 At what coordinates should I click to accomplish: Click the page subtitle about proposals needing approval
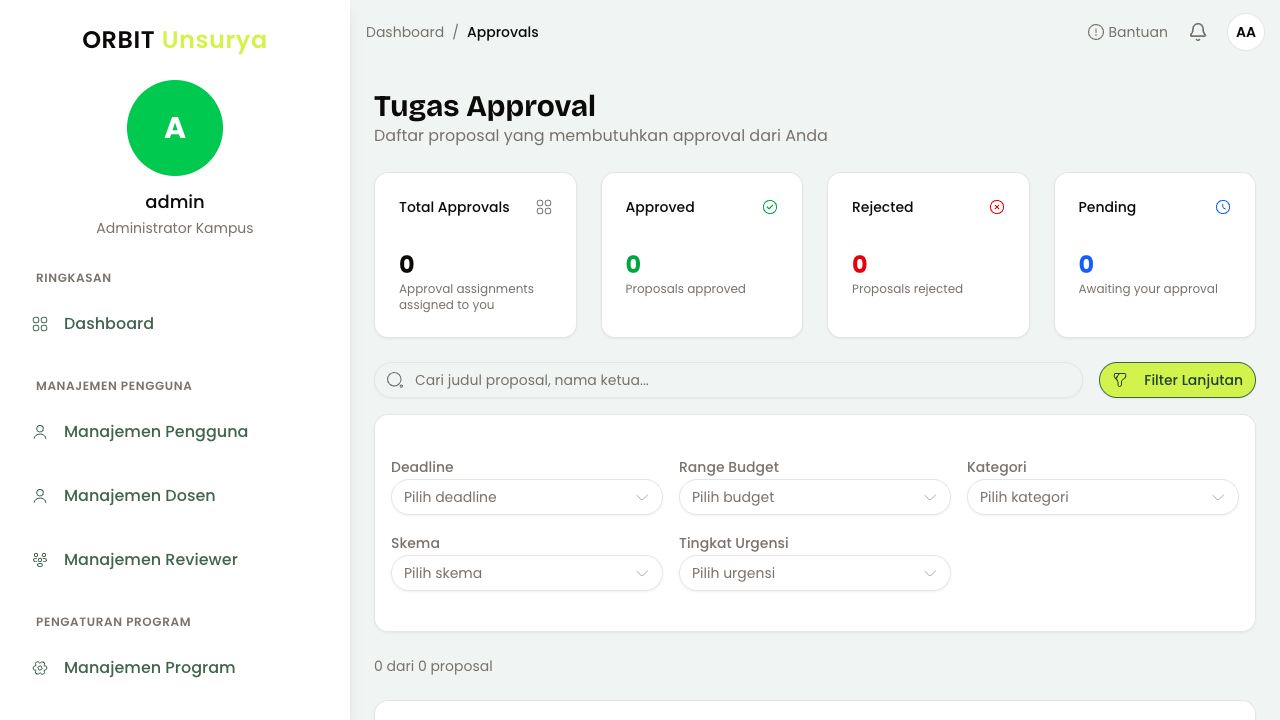[601, 135]
